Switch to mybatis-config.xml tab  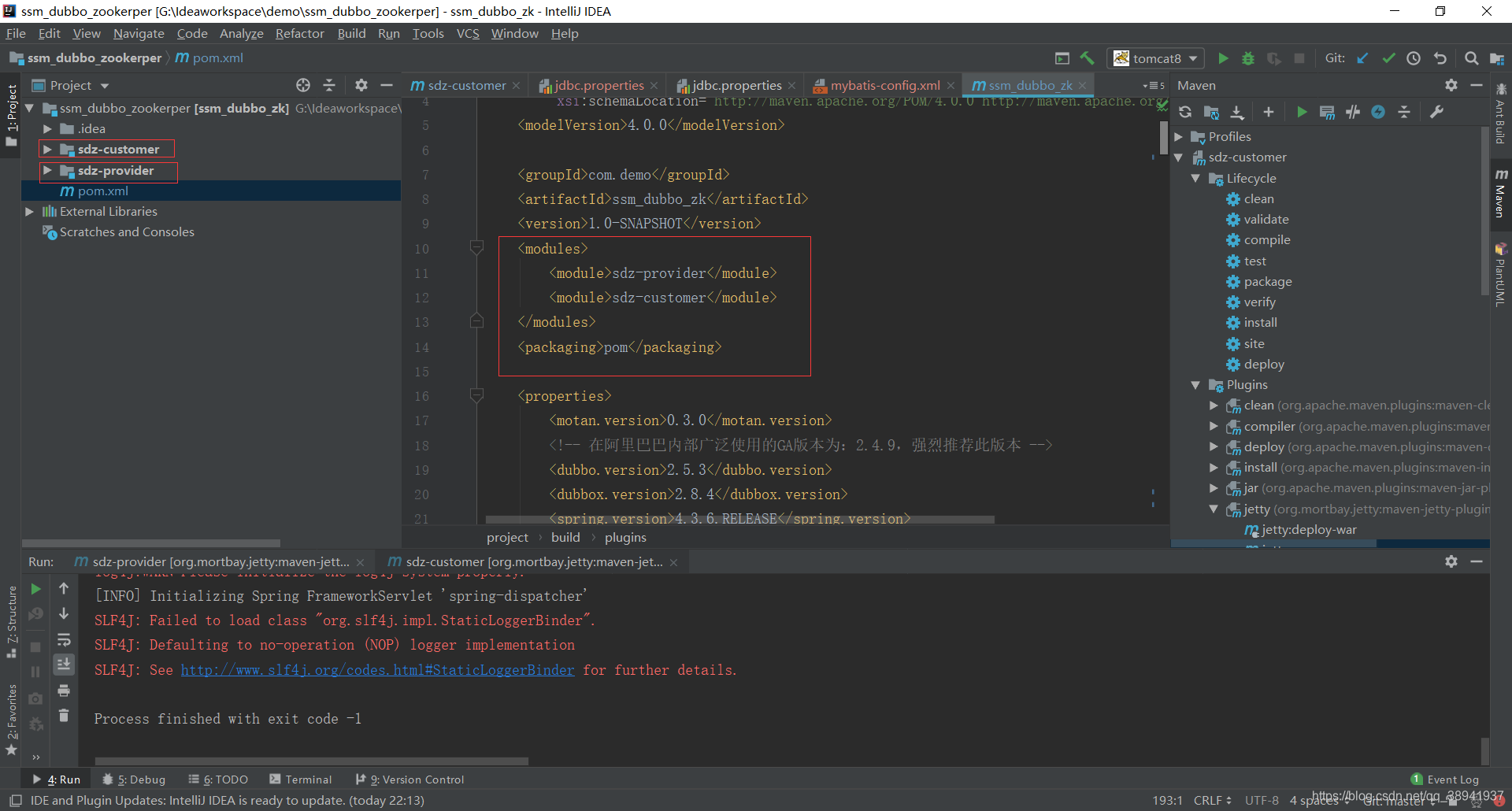tap(885, 85)
